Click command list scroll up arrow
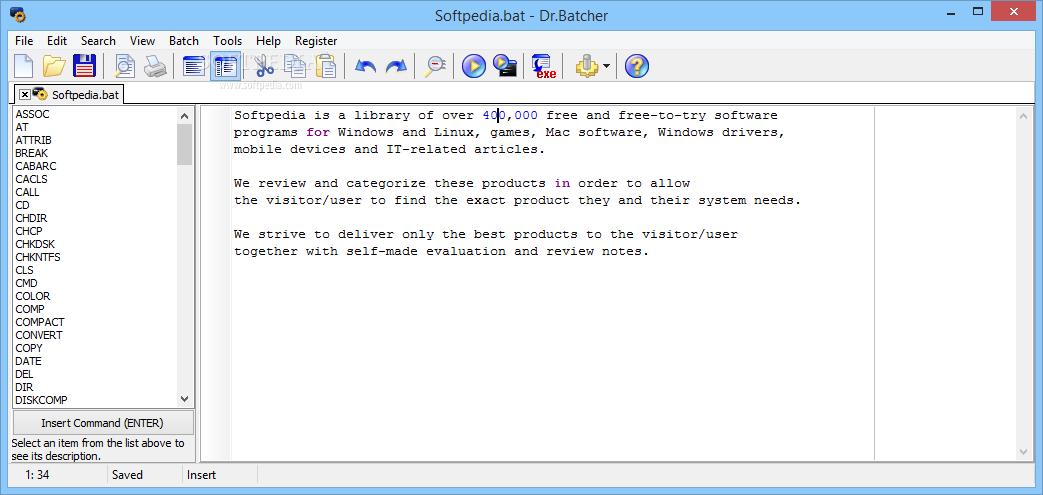Image resolution: width=1043 pixels, height=495 pixels. (x=185, y=116)
